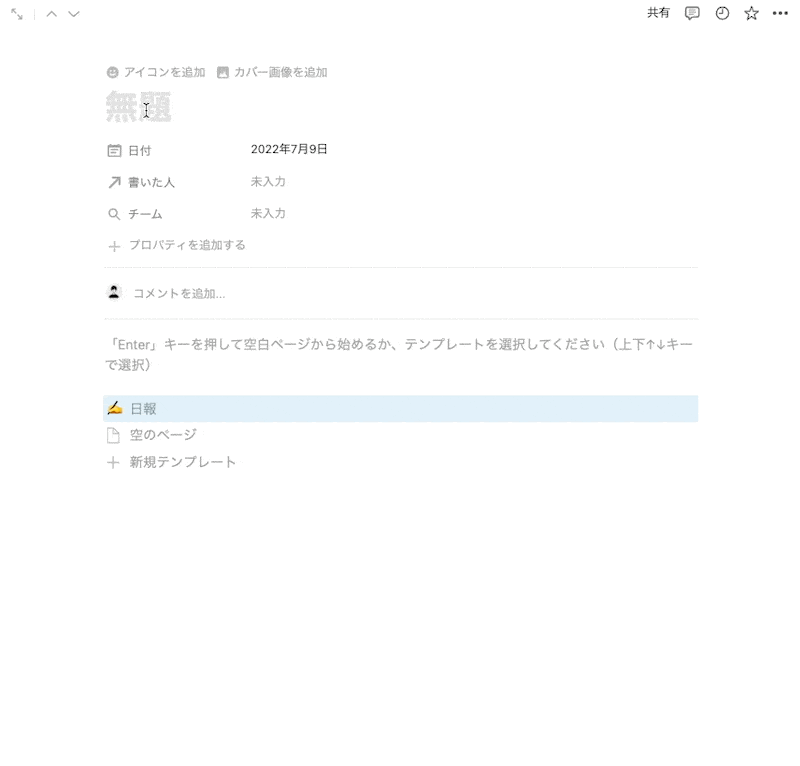Open the 日付 property label
The height and width of the screenshot is (766, 800).
click(139, 151)
